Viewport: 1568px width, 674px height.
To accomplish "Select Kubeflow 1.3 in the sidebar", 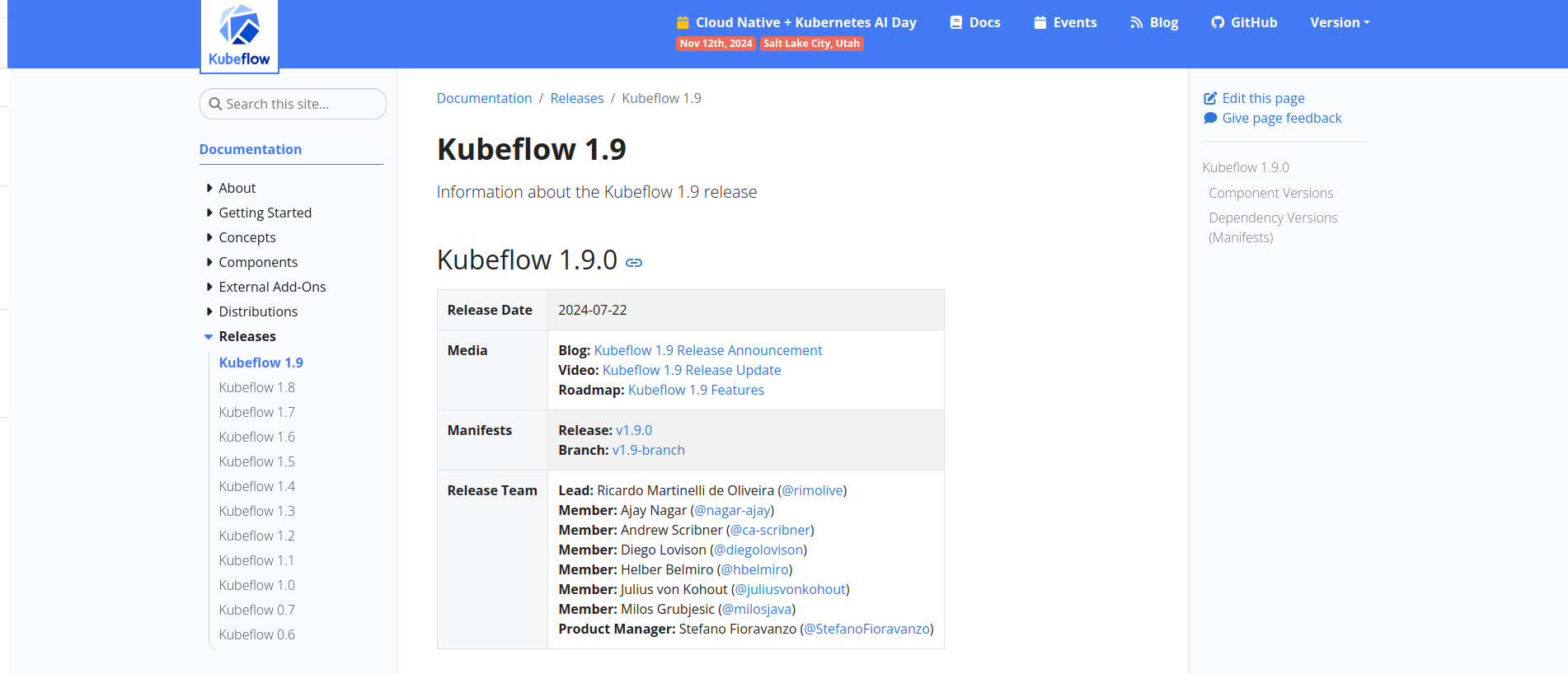I will (256, 511).
